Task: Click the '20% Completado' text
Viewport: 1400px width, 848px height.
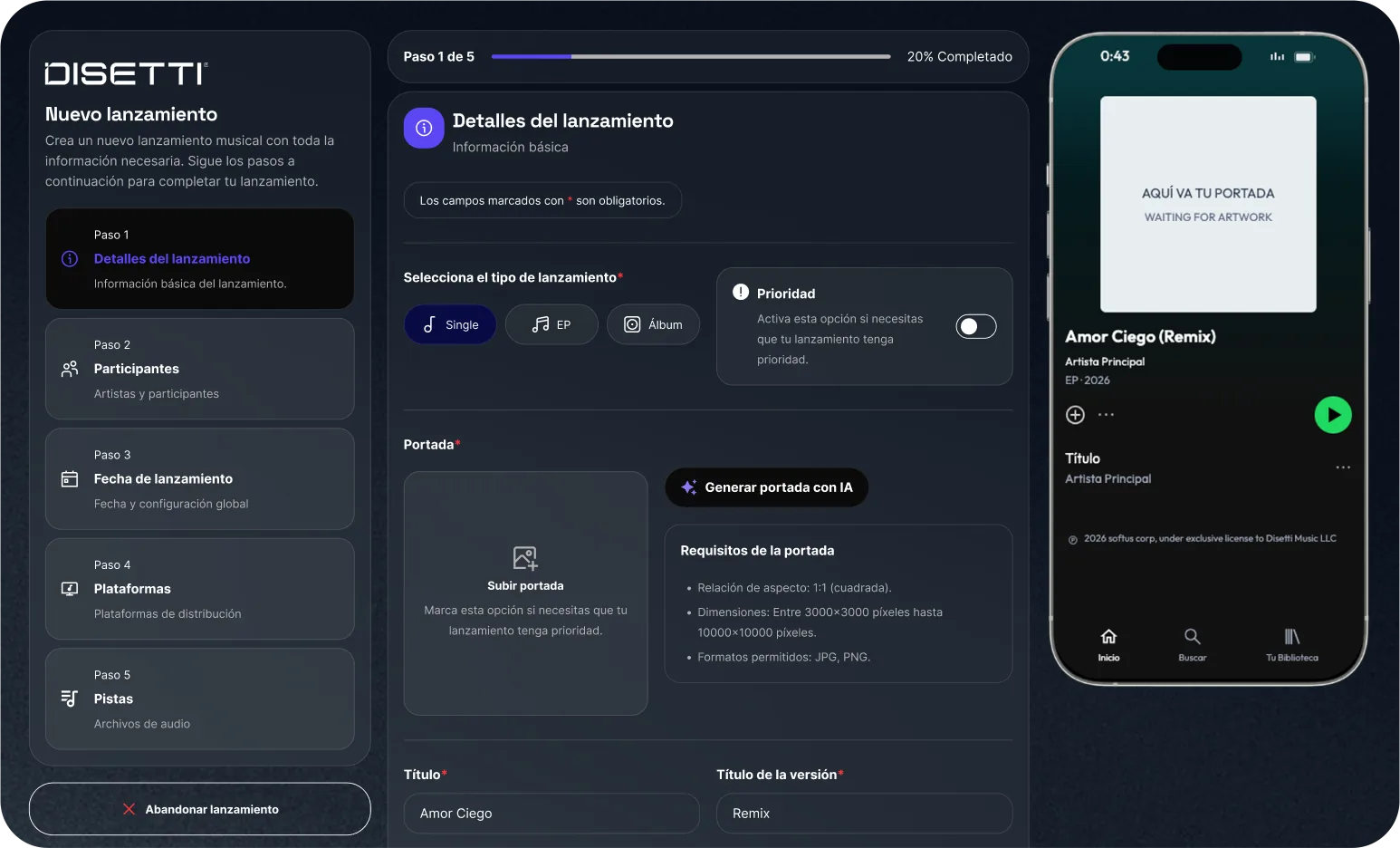Action: tap(960, 56)
